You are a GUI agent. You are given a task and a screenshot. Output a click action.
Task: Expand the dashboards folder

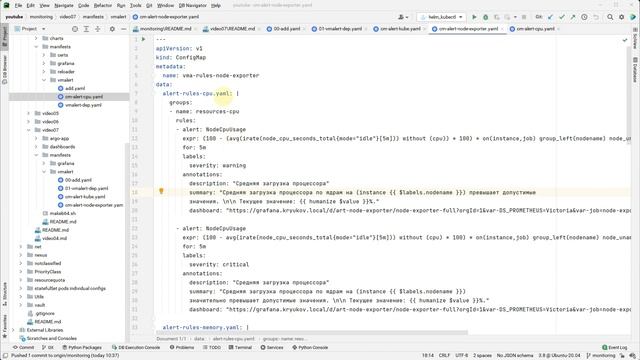point(36,147)
